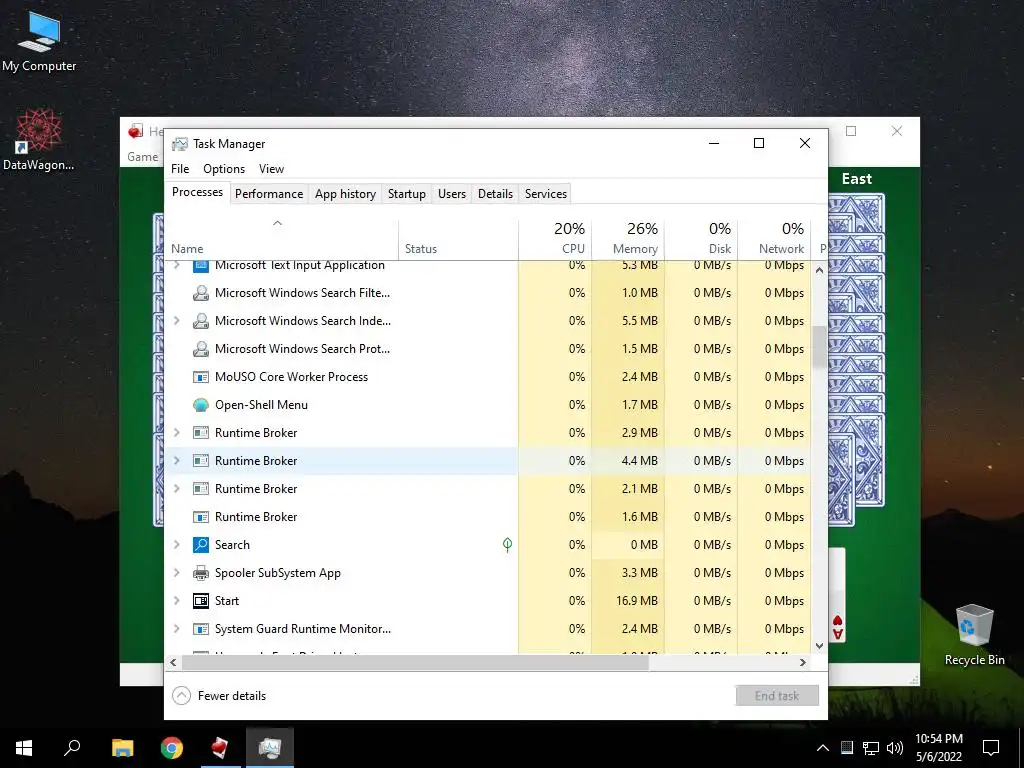Sort processes by Memory column
The width and height of the screenshot is (1024, 768).
tap(628, 239)
